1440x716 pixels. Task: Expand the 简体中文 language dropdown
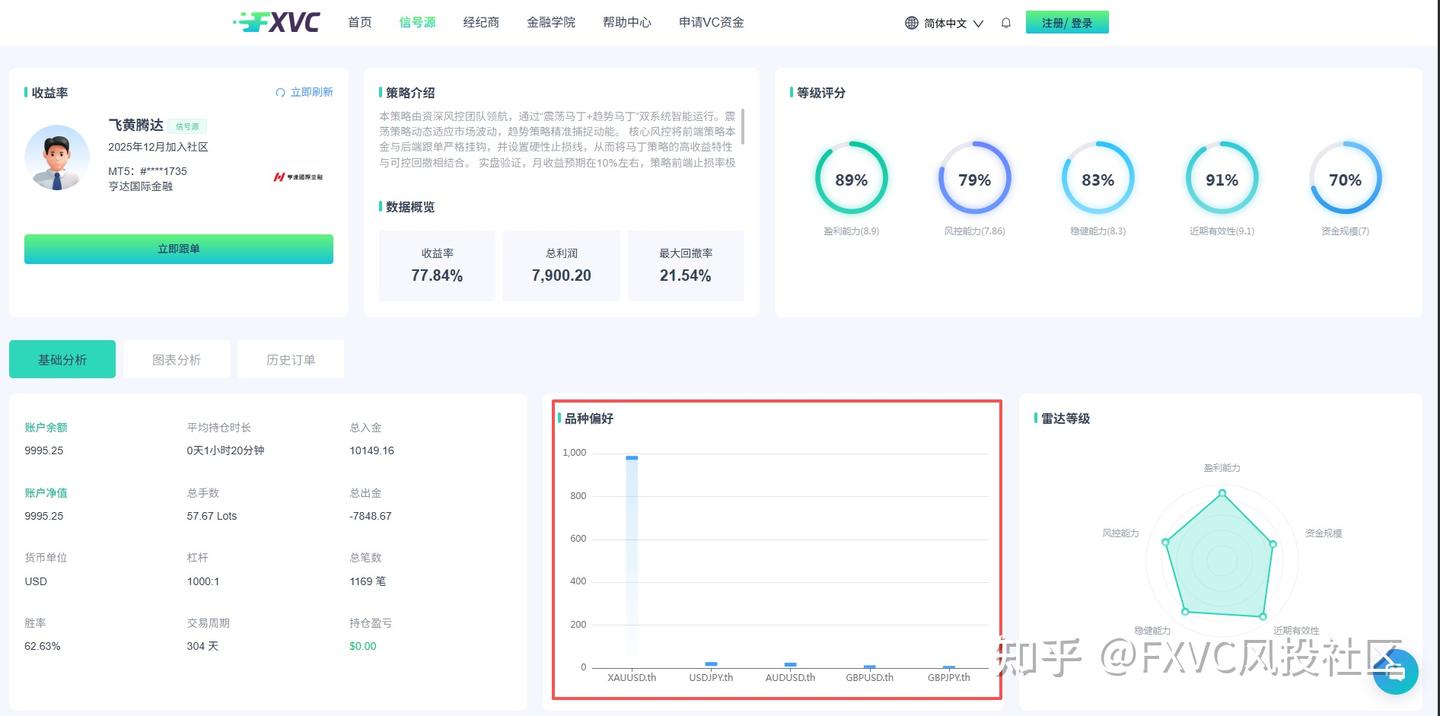click(x=945, y=21)
